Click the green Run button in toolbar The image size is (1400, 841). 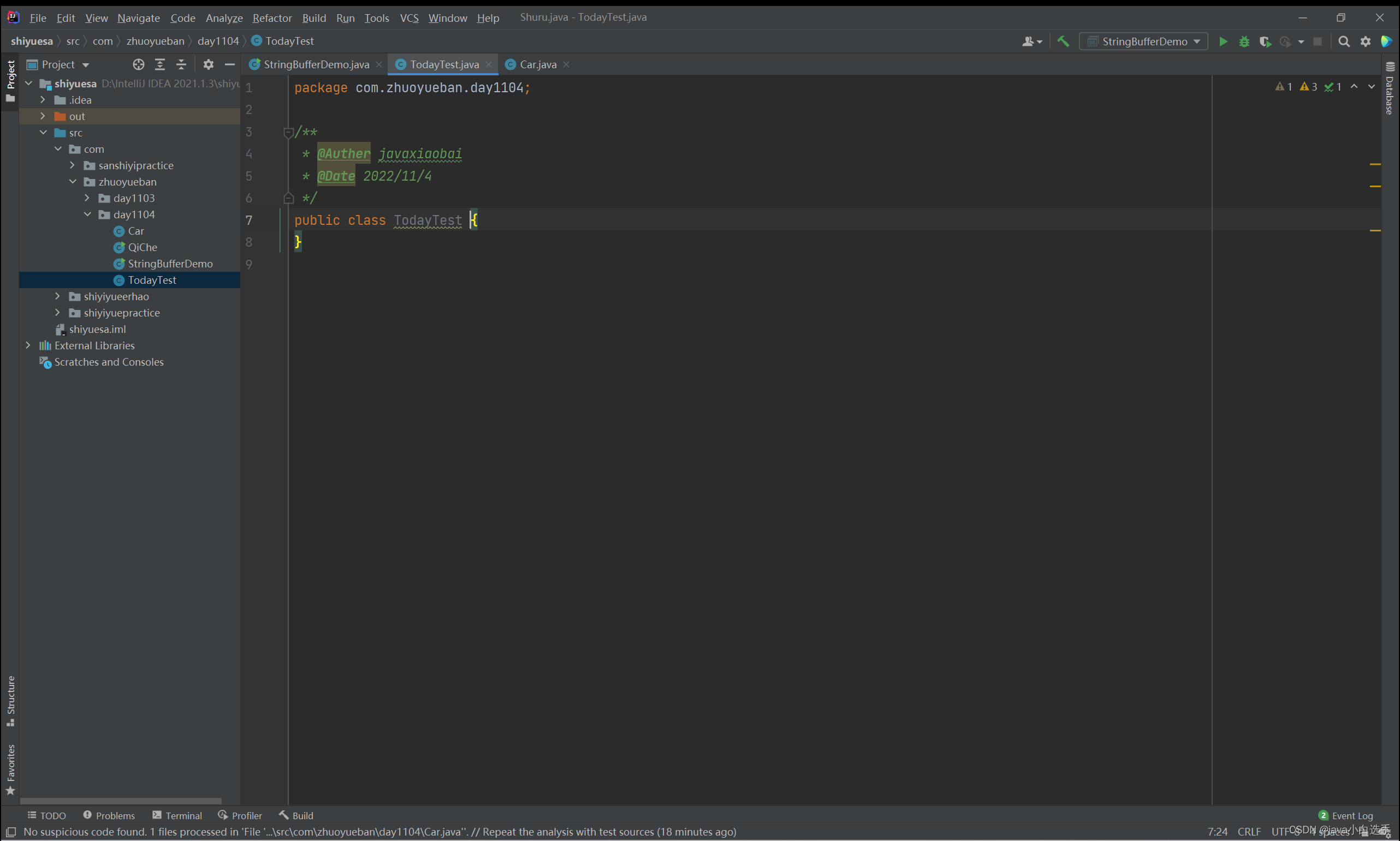[1223, 41]
